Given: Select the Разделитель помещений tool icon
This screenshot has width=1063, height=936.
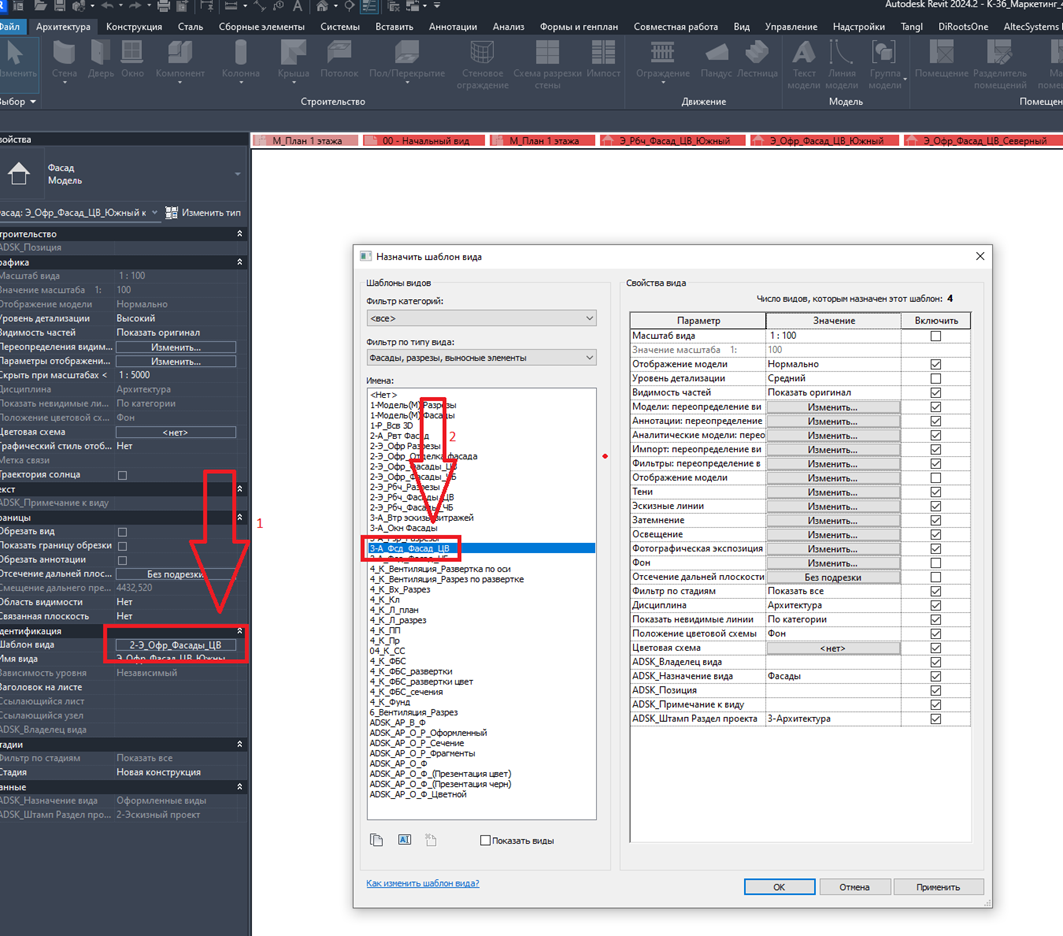Looking at the screenshot, I should pos(999,53).
